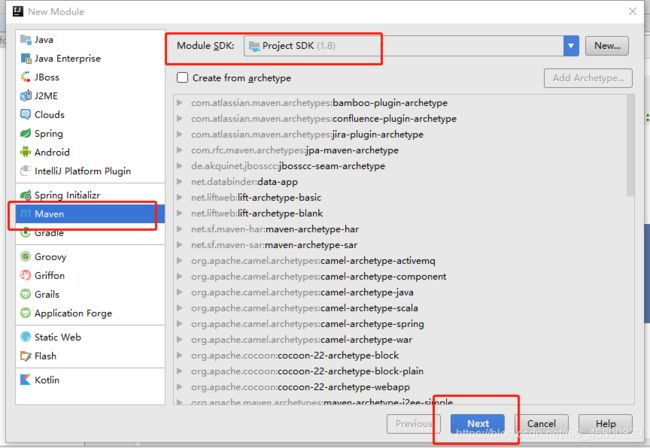
Task: Expand jira-plugin-archetype entry
Action: tap(179, 134)
